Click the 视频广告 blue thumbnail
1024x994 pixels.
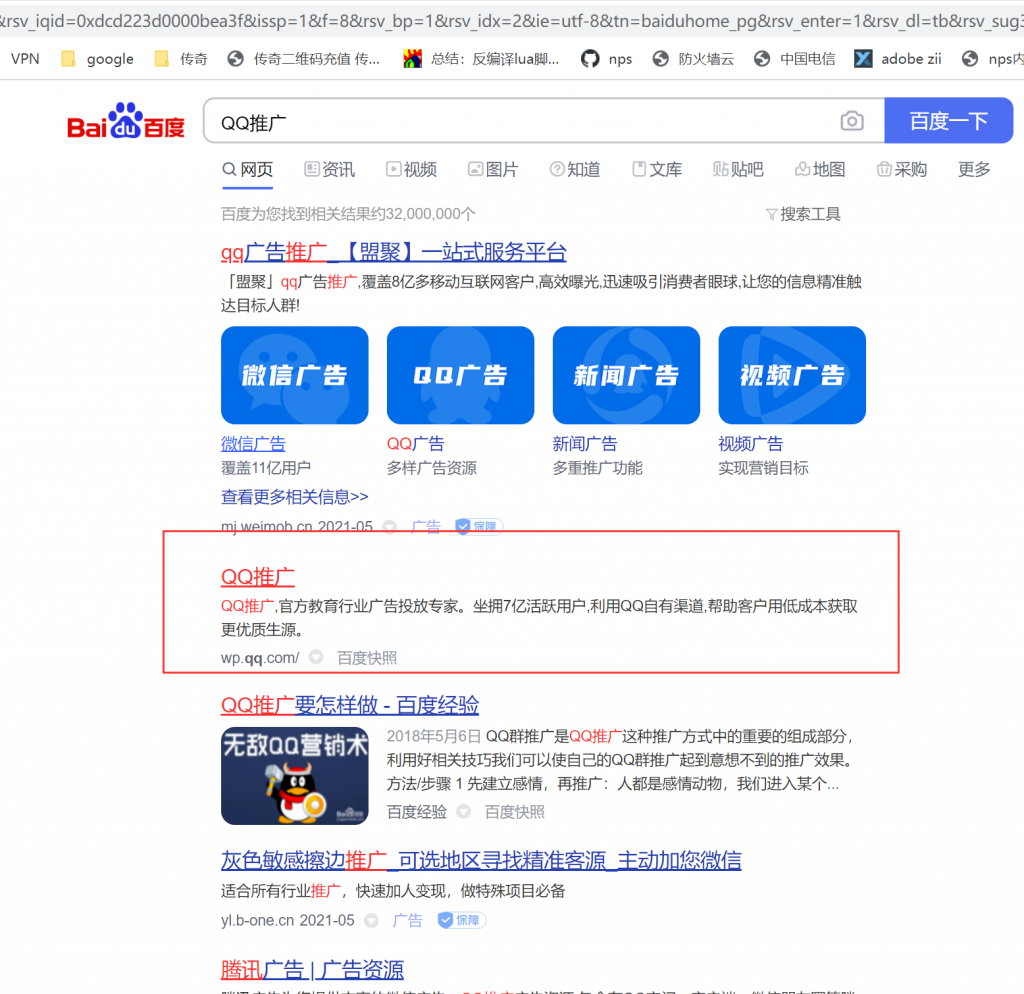tap(792, 375)
